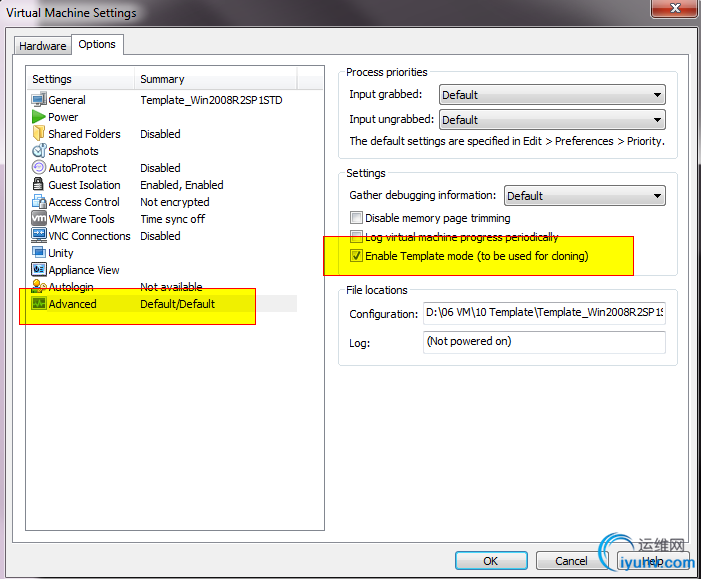This screenshot has height=579, width=701.
Task: Open Gather debugging information dropdown
Action: pos(585,196)
